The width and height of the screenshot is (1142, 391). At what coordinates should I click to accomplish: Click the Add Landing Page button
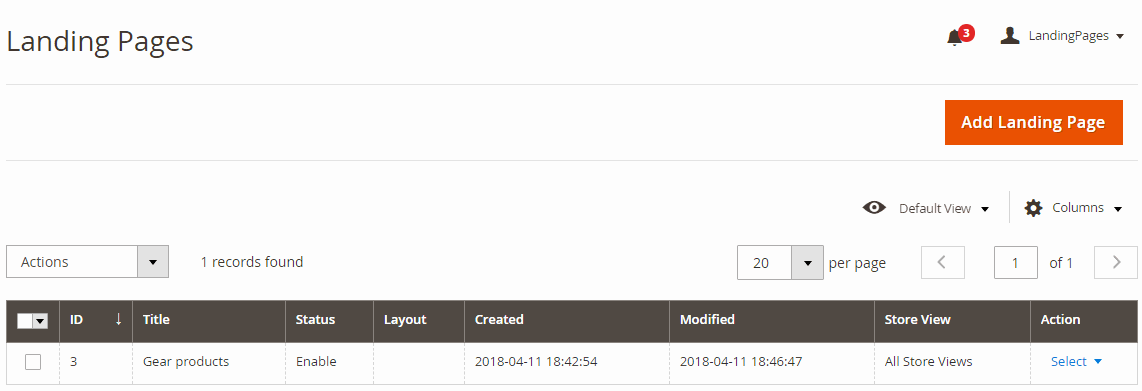[1033, 122]
